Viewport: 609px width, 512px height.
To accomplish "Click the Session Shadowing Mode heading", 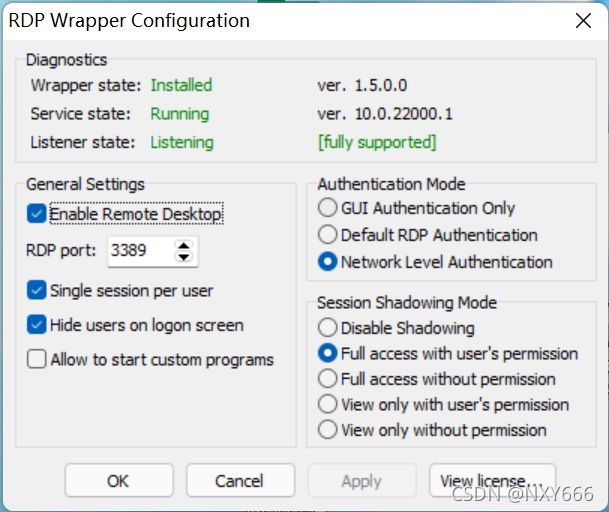I will click(407, 303).
